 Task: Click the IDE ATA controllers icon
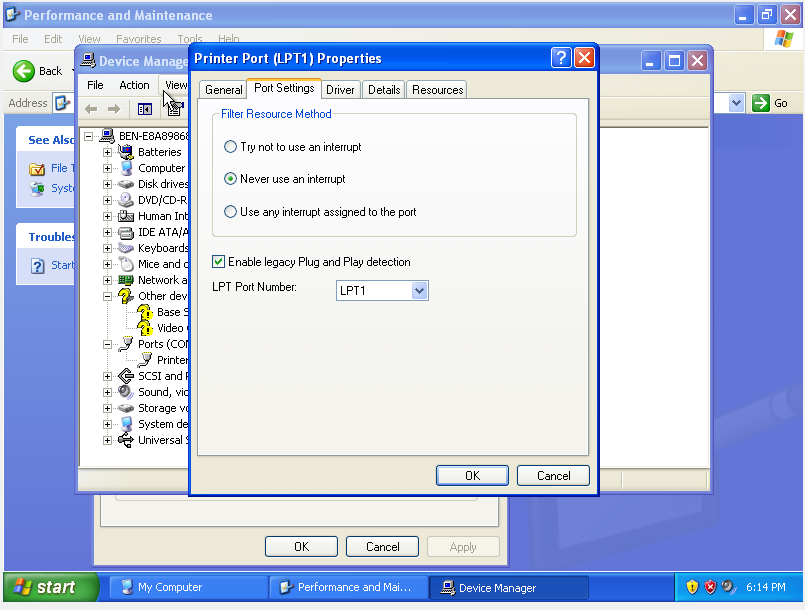pyautogui.click(x=126, y=232)
